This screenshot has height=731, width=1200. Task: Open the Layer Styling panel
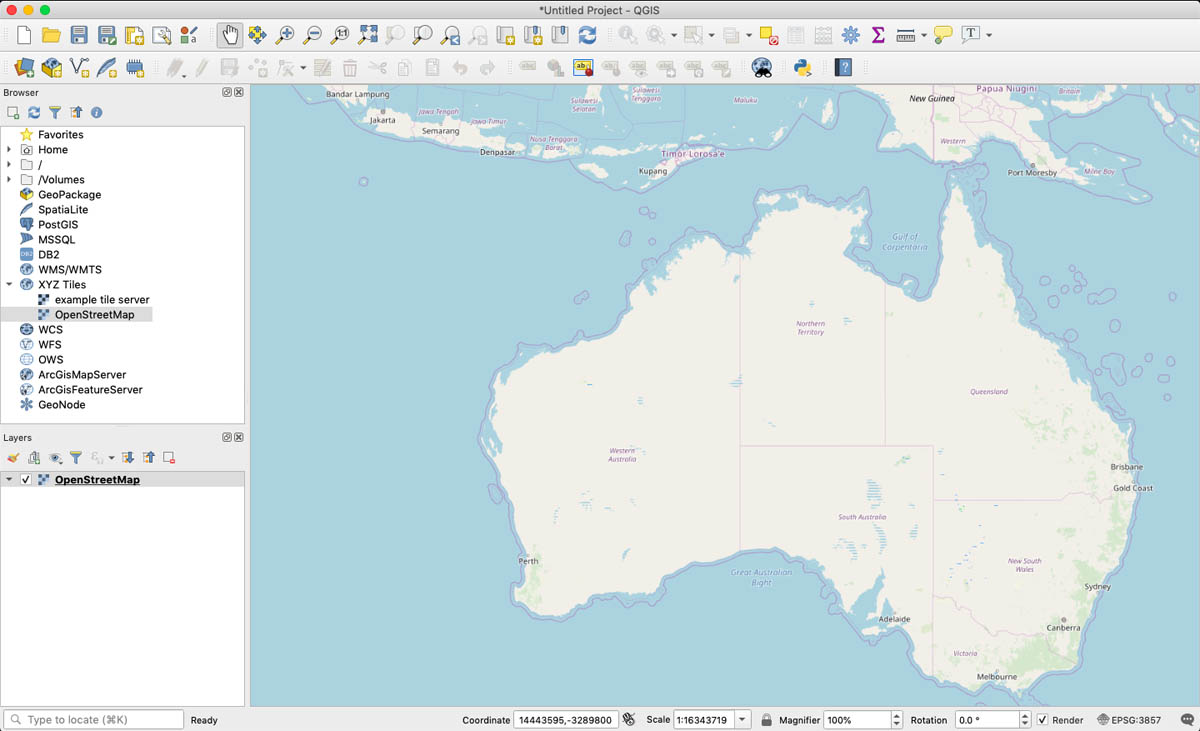click(13, 458)
